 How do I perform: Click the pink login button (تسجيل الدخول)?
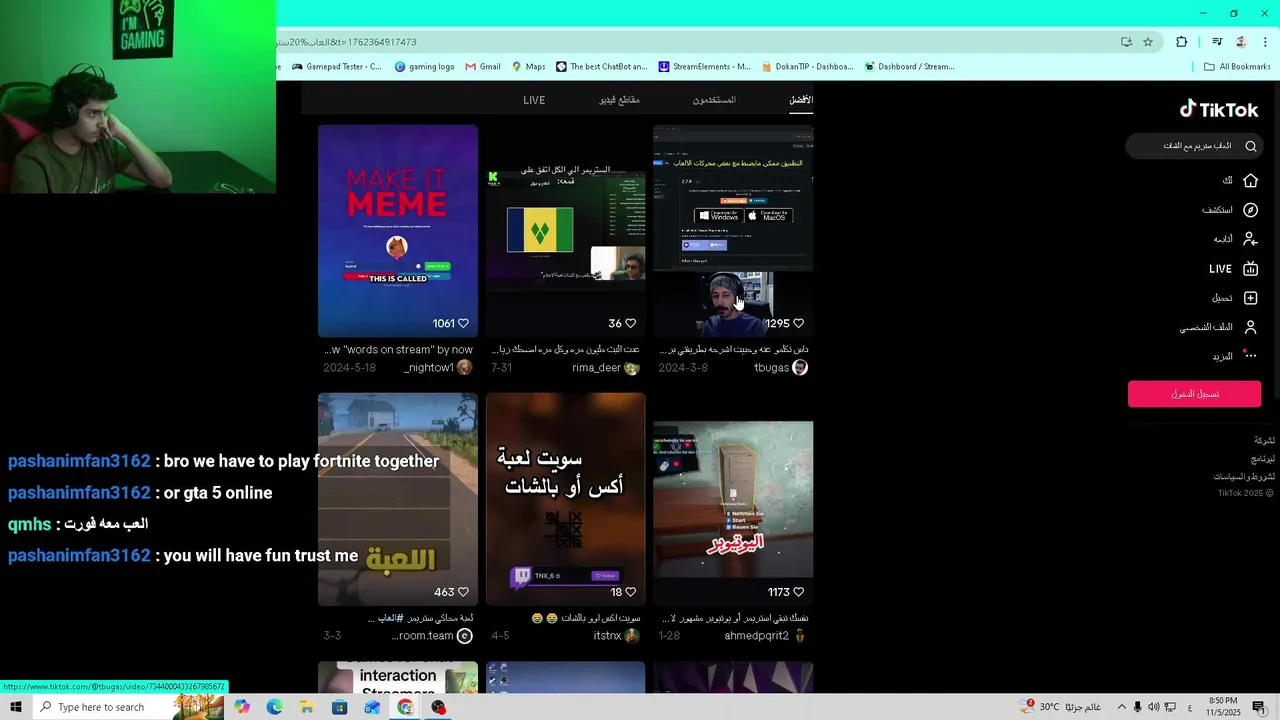click(1194, 394)
